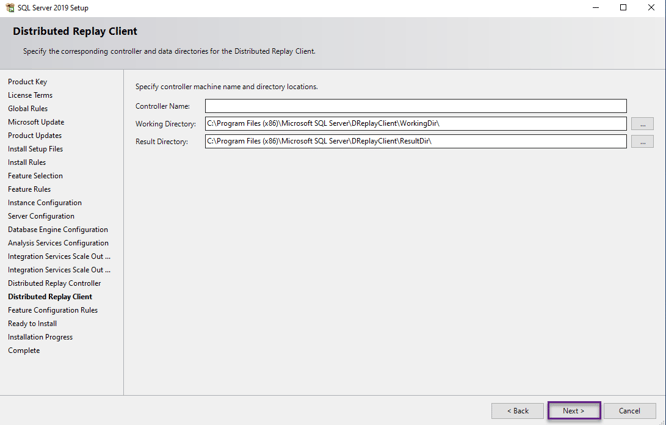Click the Controller Name text field
The image size is (666, 425).
click(x=415, y=106)
